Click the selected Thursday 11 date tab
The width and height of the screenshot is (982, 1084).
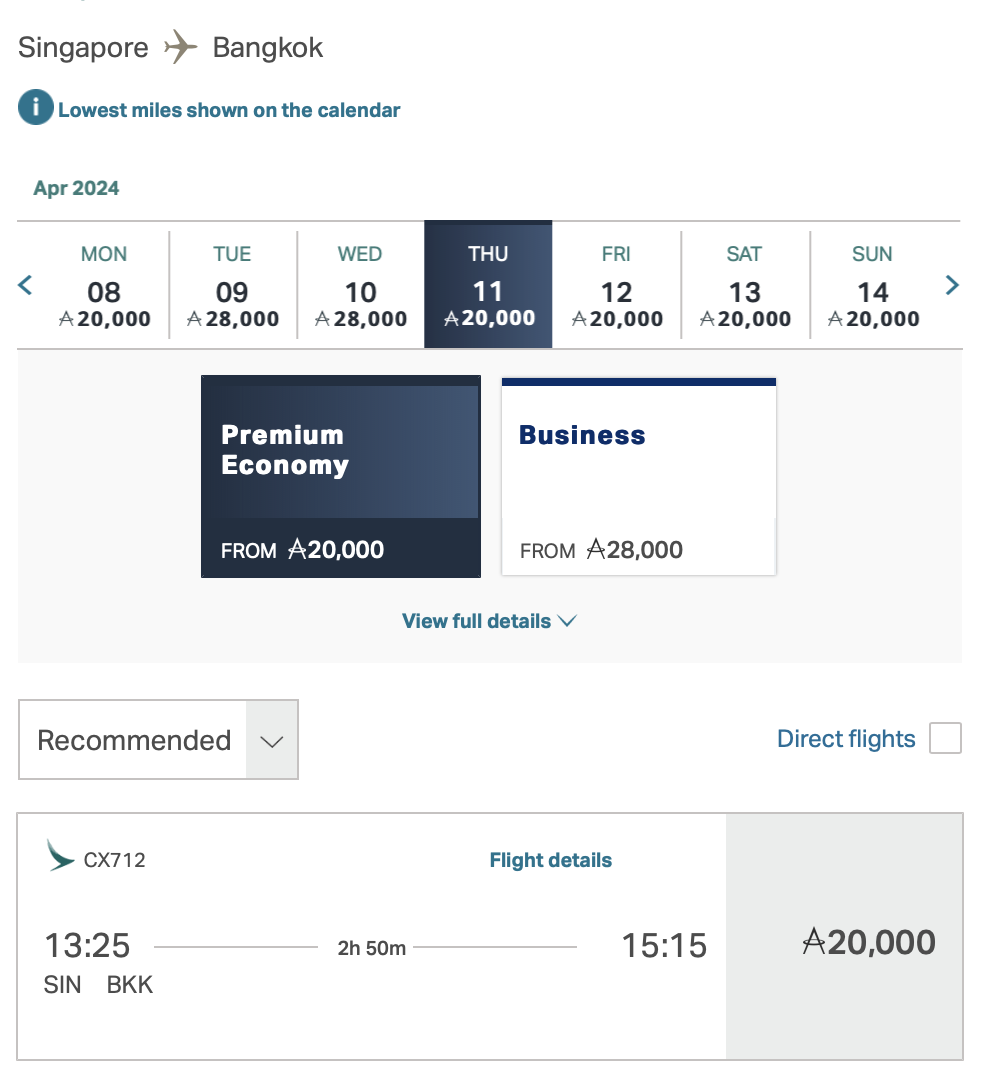488,287
